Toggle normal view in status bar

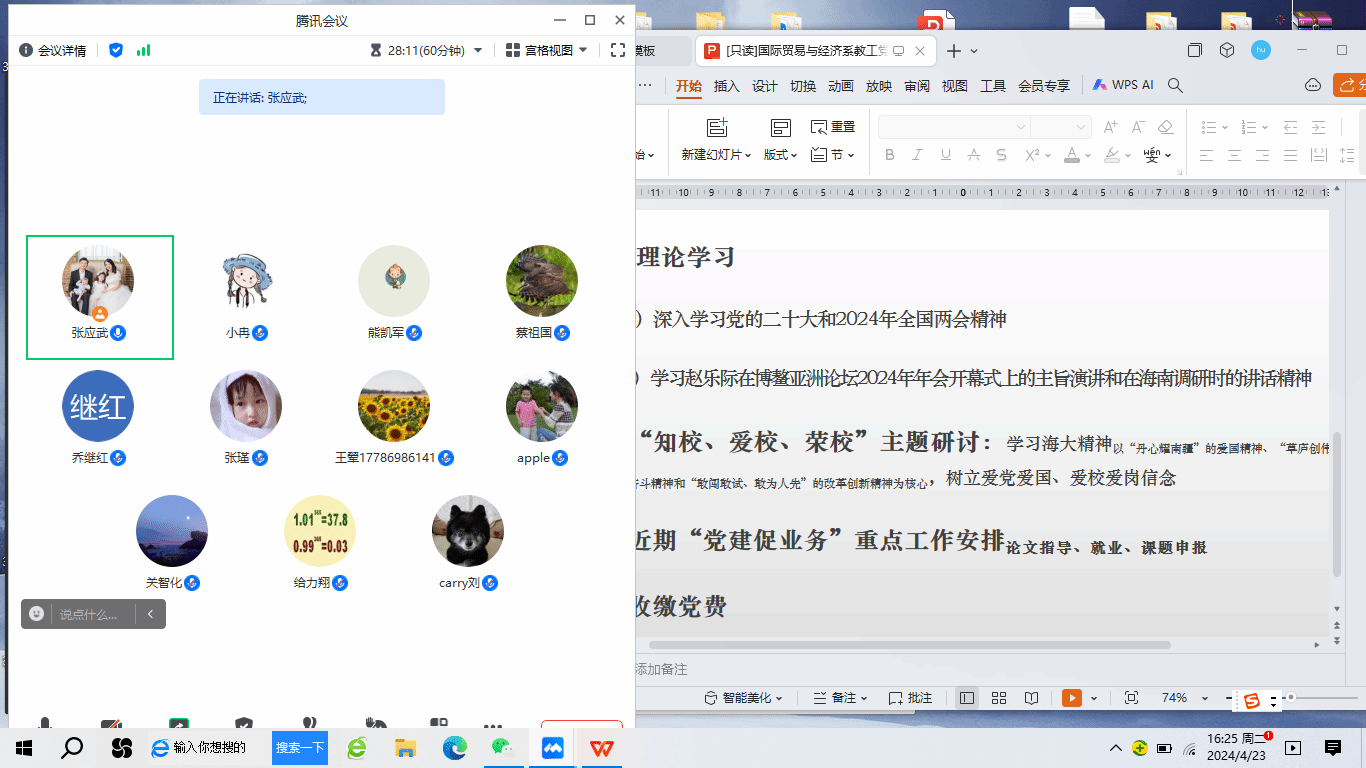coord(966,698)
